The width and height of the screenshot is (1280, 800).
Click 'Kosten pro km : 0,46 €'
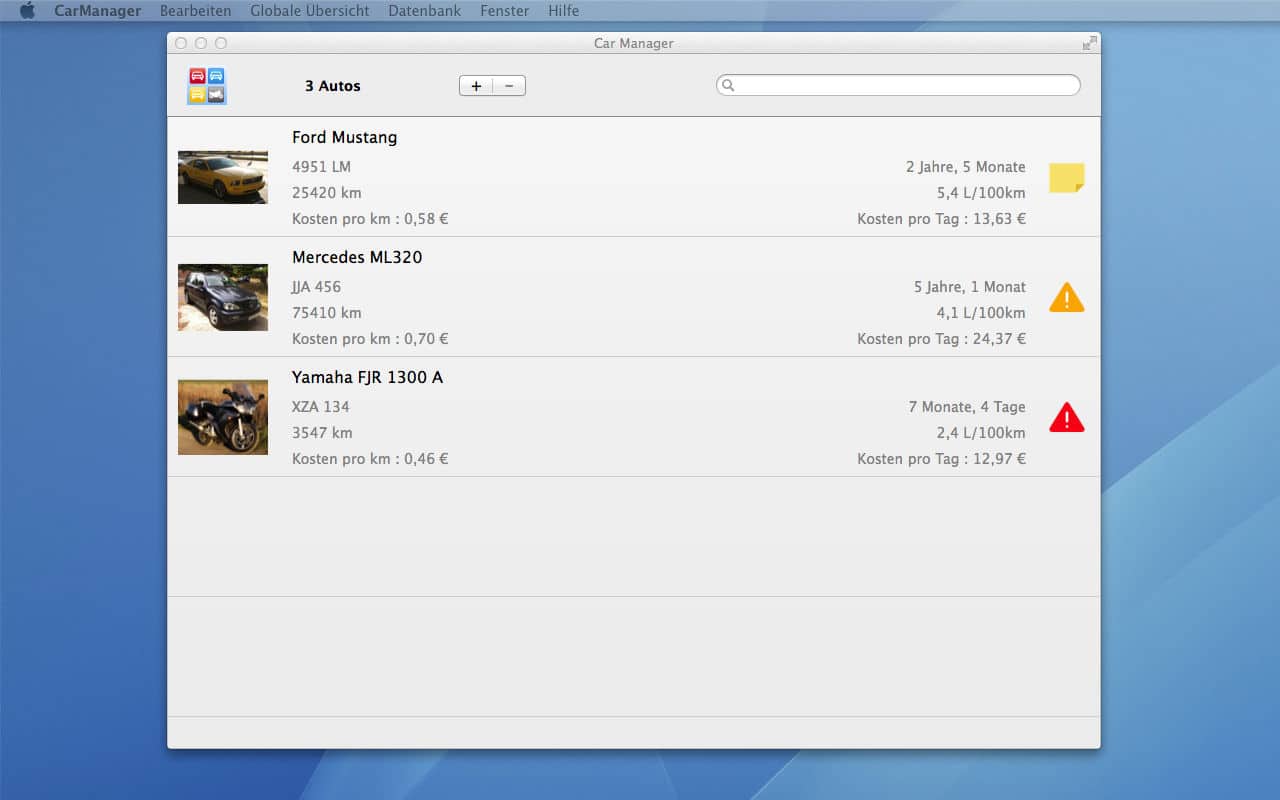tap(370, 459)
